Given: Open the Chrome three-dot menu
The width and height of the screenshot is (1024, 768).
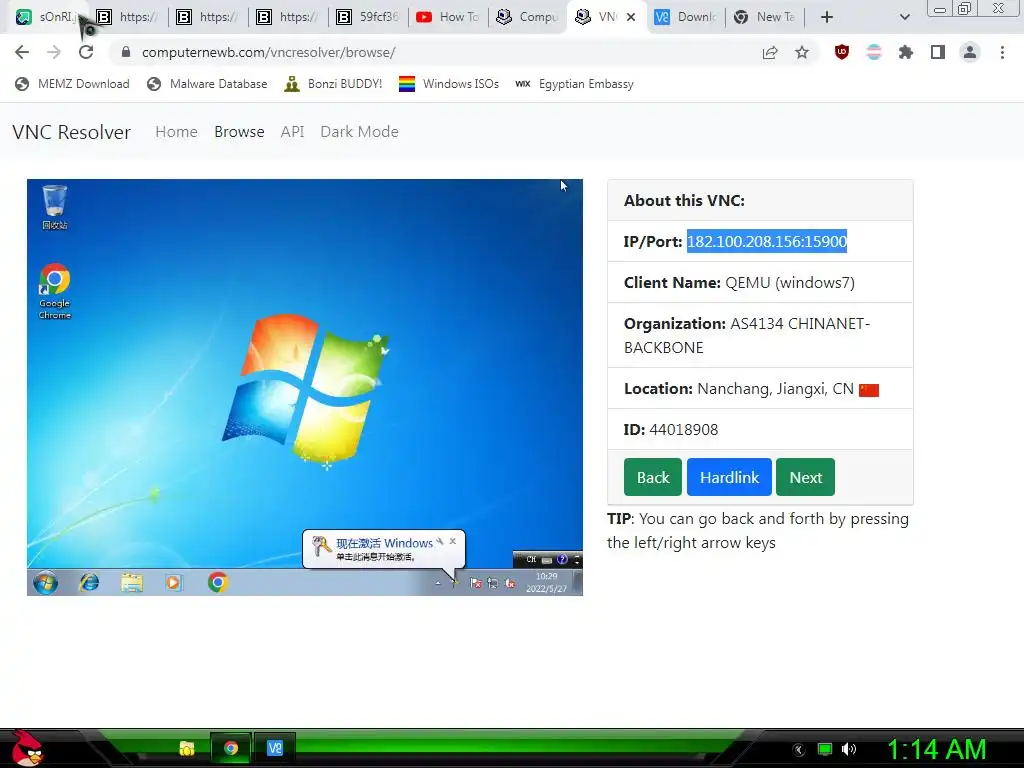Looking at the screenshot, I should 1002,52.
